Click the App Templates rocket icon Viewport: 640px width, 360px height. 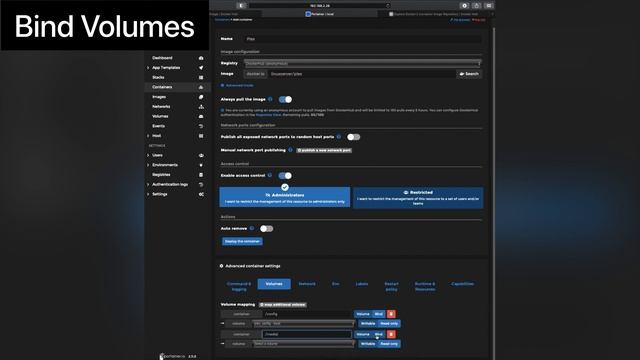pyautogui.click(x=201, y=68)
